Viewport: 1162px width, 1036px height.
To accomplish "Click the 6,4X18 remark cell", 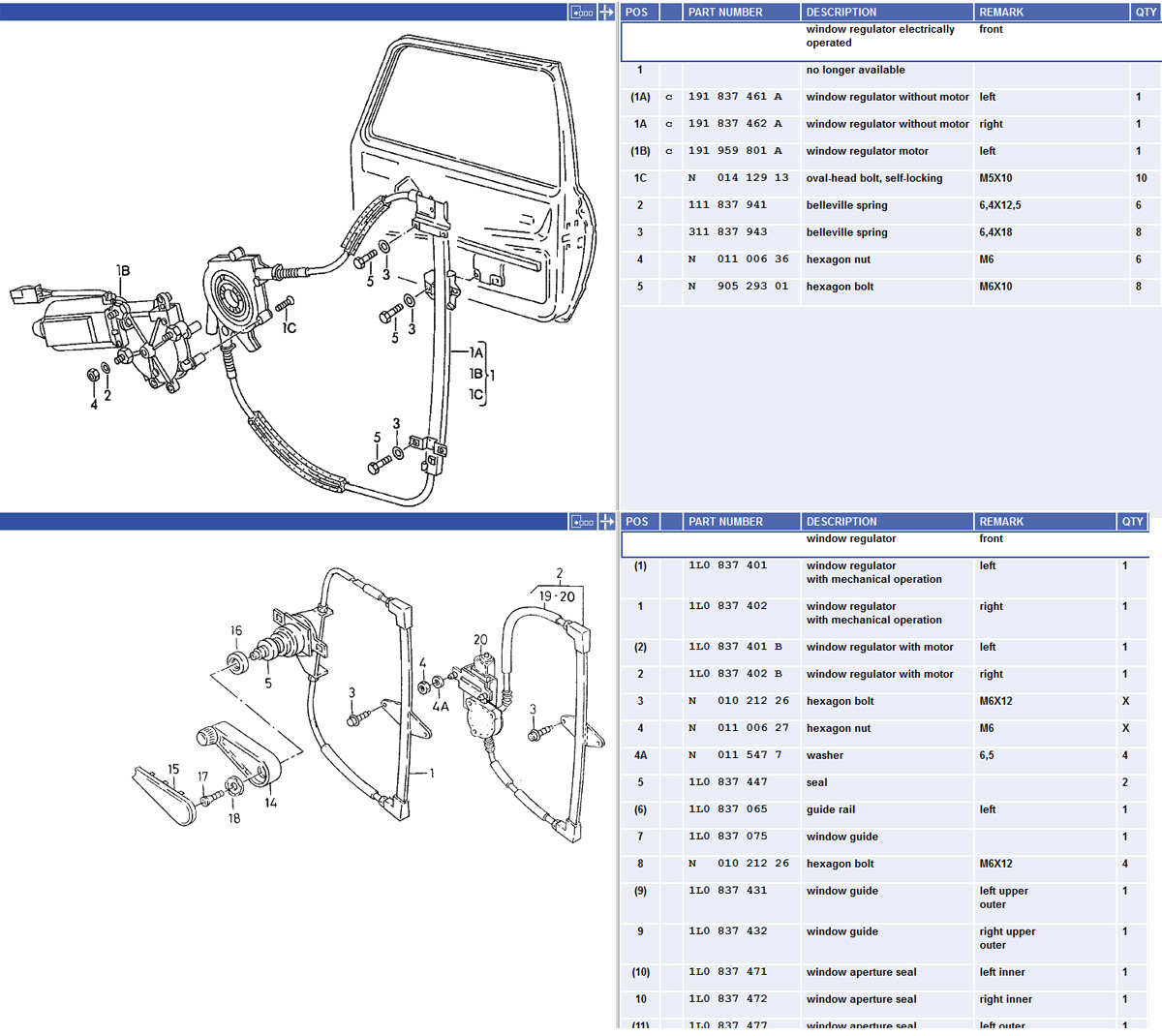I will tap(1052, 232).
